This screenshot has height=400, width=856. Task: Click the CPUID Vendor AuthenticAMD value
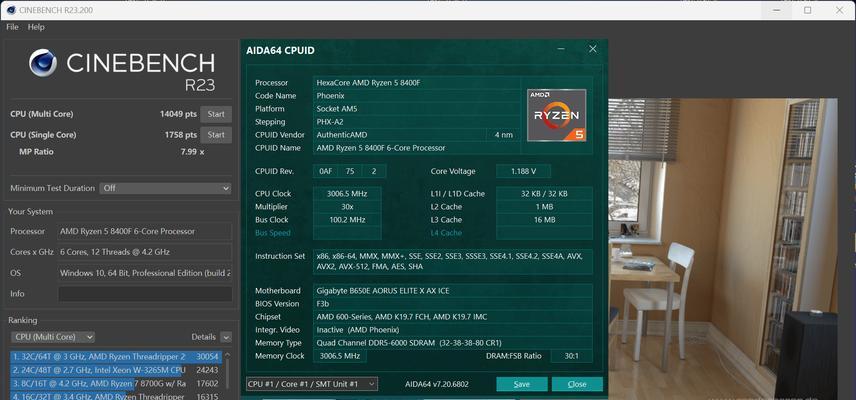[x=399, y=135]
